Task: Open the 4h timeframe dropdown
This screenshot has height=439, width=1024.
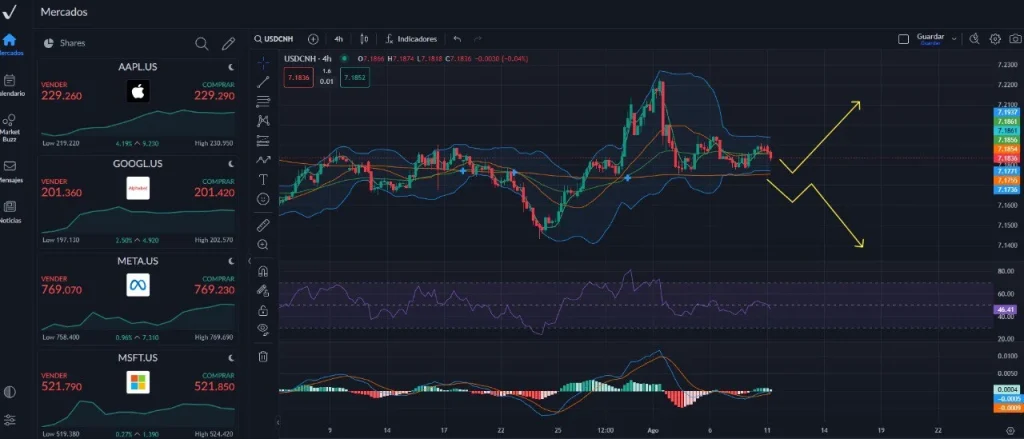Action: 338,39
